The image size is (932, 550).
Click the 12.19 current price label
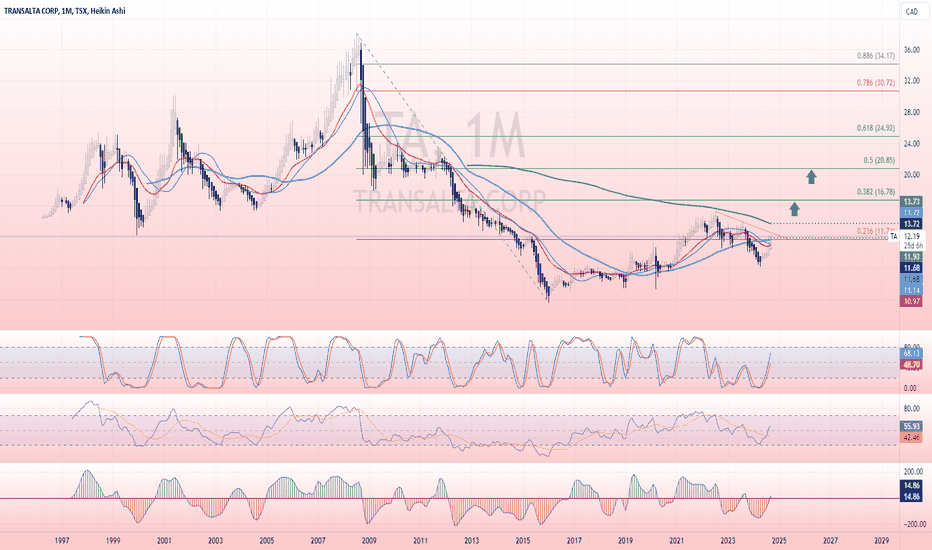pyautogui.click(x=911, y=237)
